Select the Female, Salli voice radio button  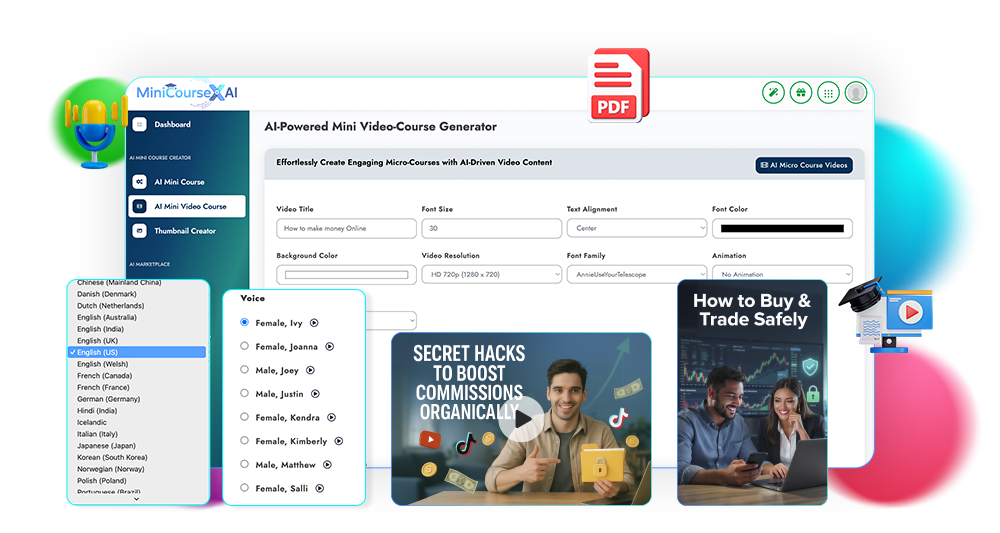tap(244, 488)
